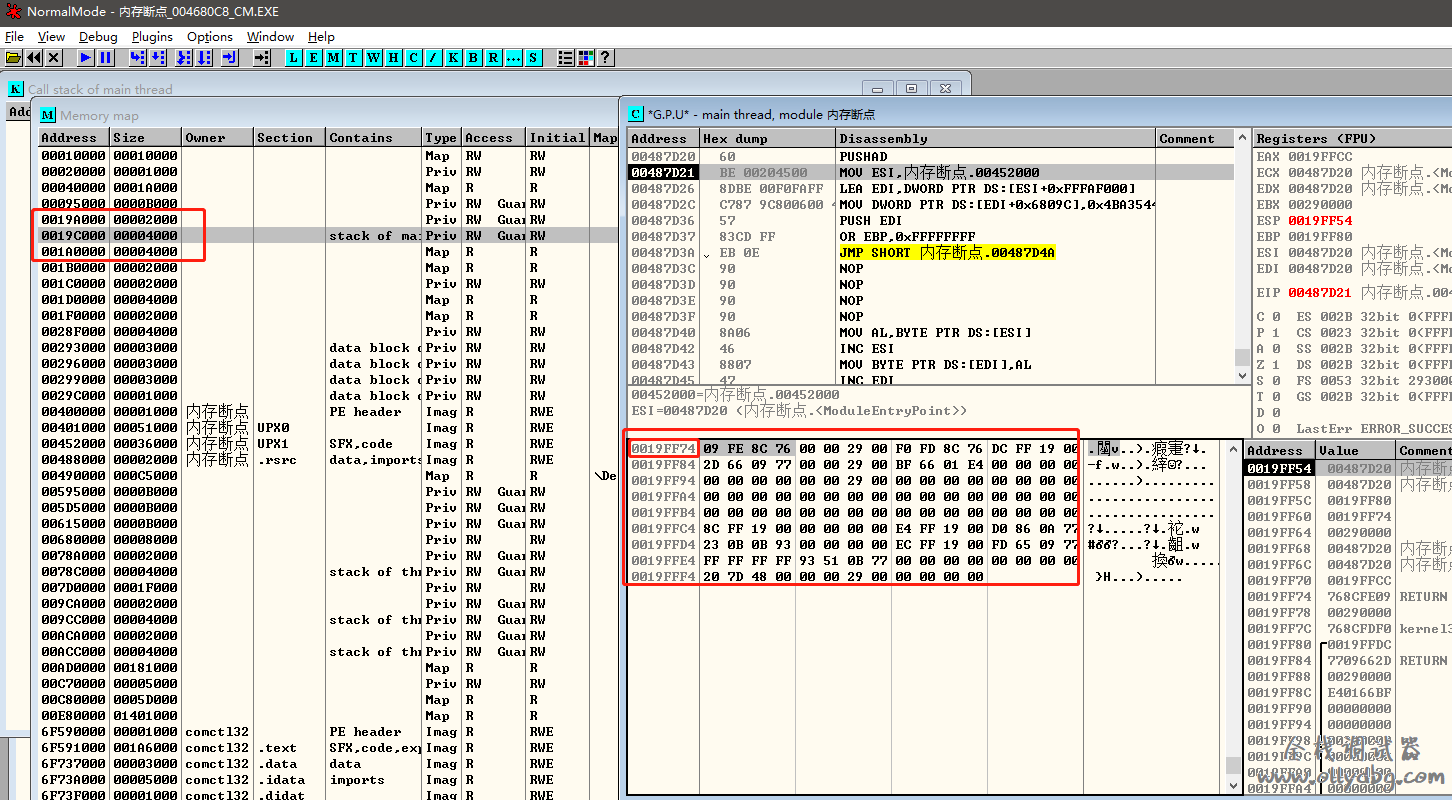Open the File menu
The width and height of the screenshot is (1452, 800).
(x=14, y=36)
